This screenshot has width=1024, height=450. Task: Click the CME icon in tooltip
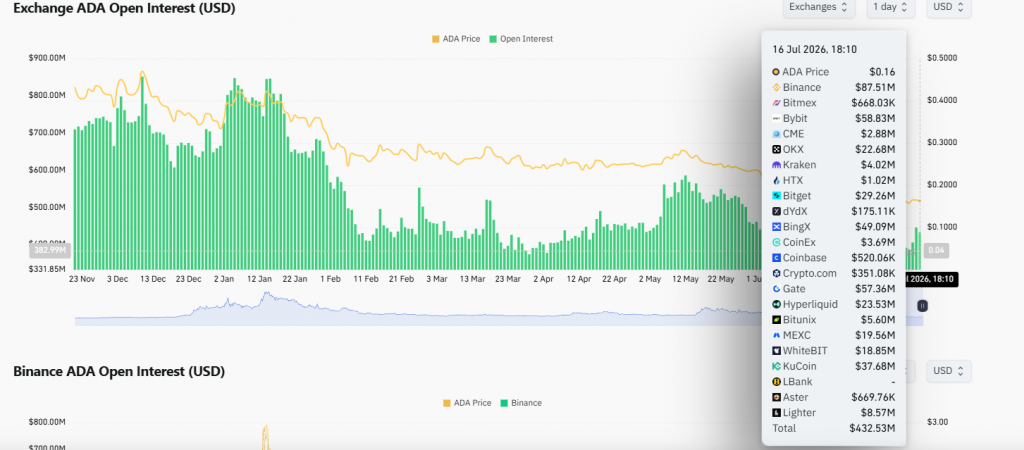[x=776, y=134]
